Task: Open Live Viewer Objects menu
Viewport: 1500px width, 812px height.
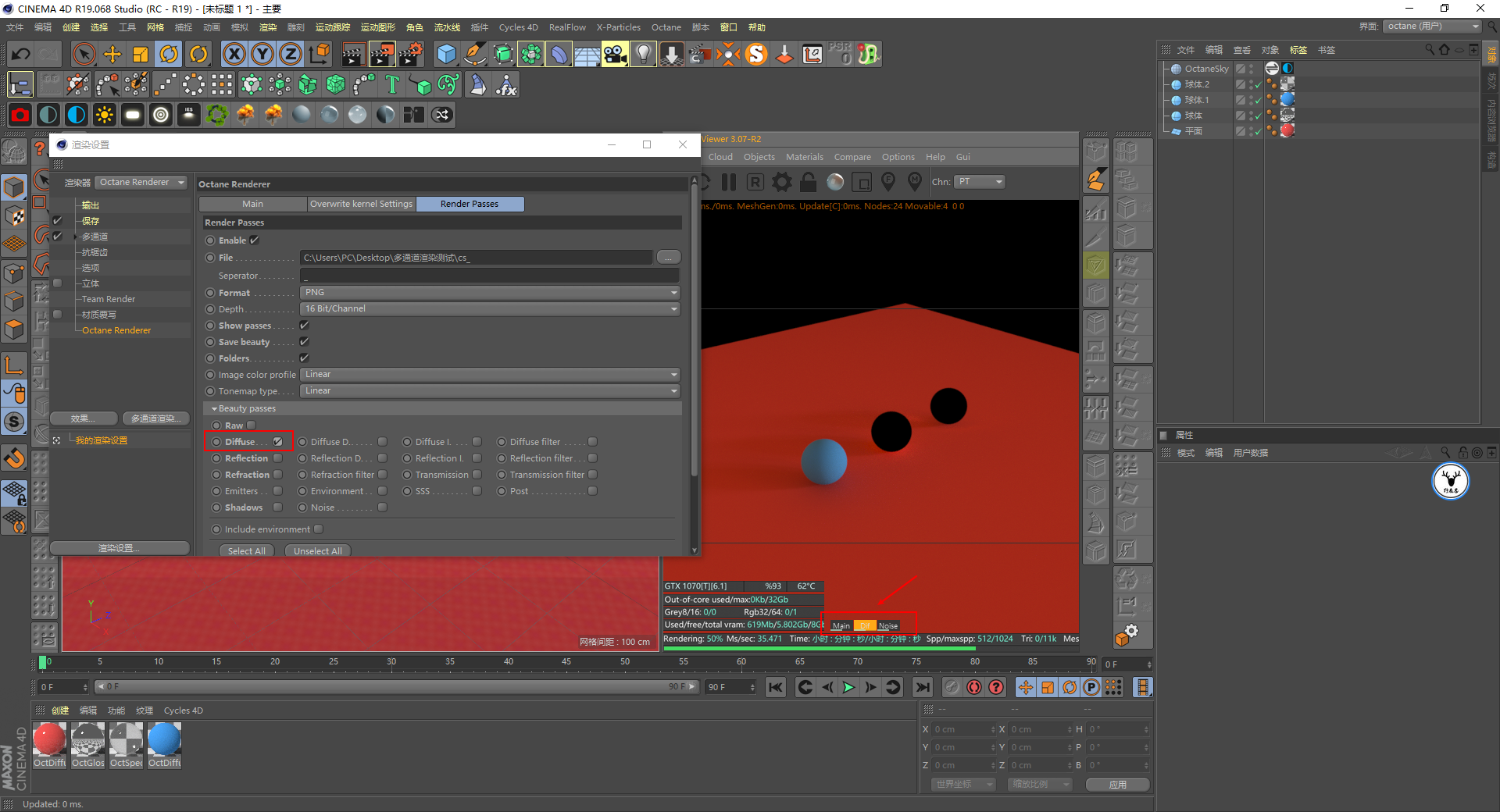Action: tap(759, 157)
